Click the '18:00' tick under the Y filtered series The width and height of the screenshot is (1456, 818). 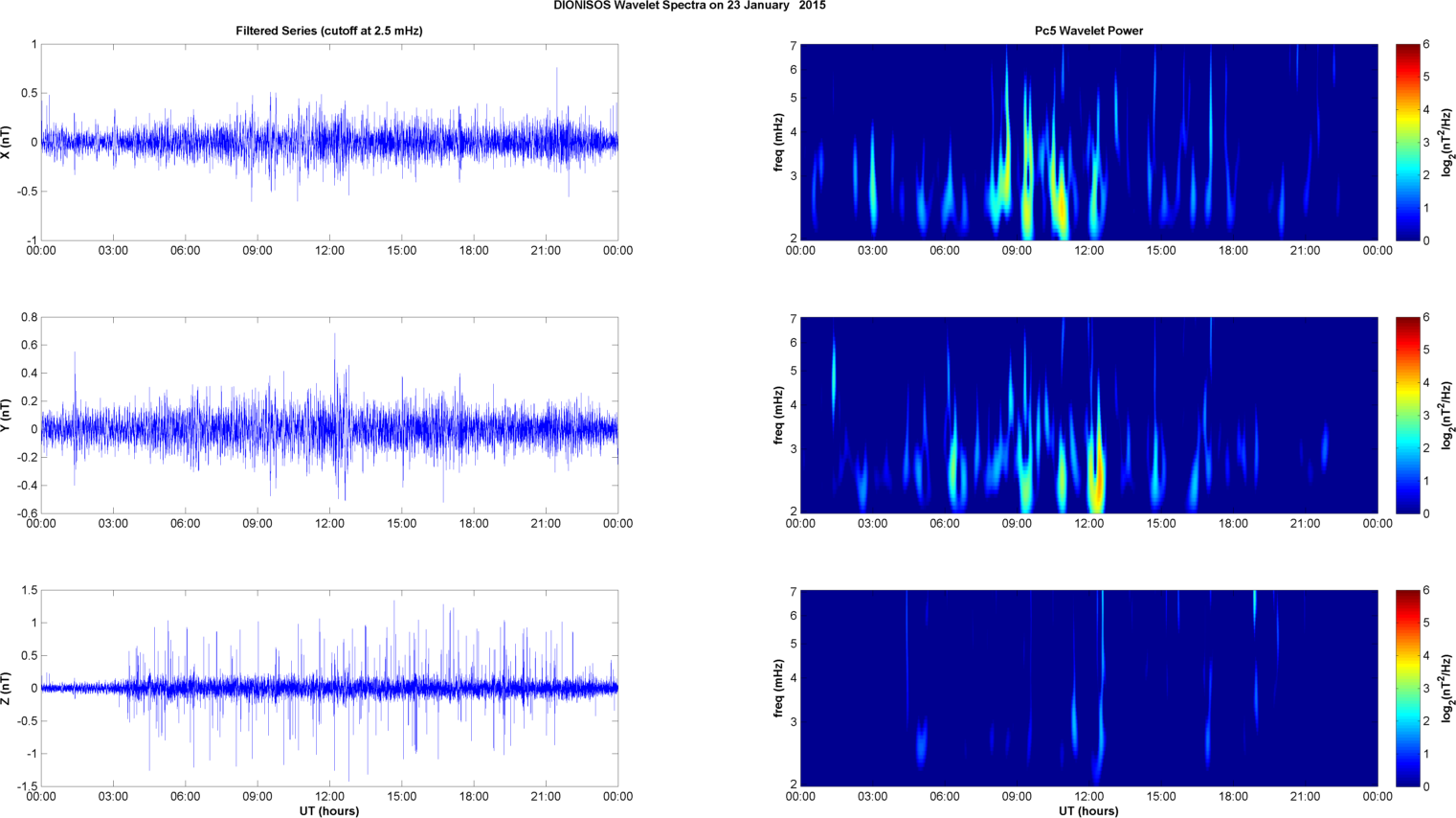(474, 524)
